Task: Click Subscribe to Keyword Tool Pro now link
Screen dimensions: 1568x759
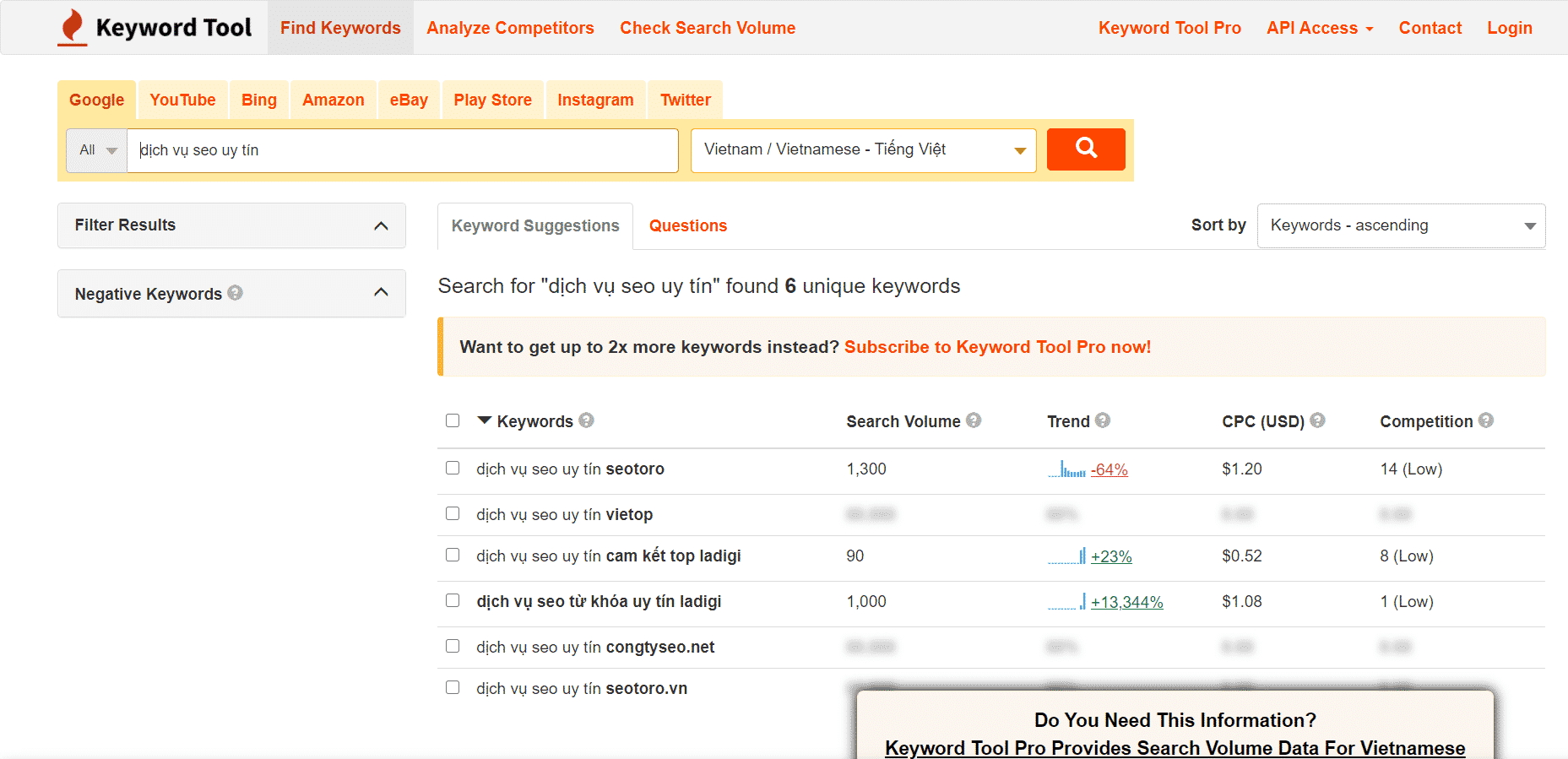Action: click(x=997, y=347)
